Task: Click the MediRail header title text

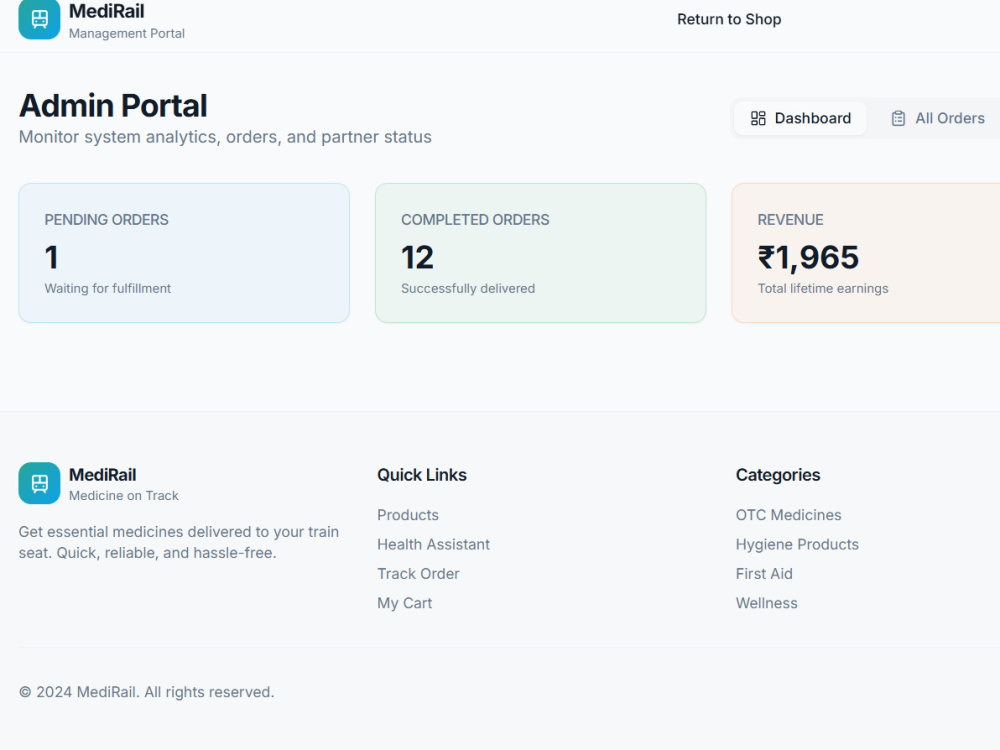Action: point(107,11)
